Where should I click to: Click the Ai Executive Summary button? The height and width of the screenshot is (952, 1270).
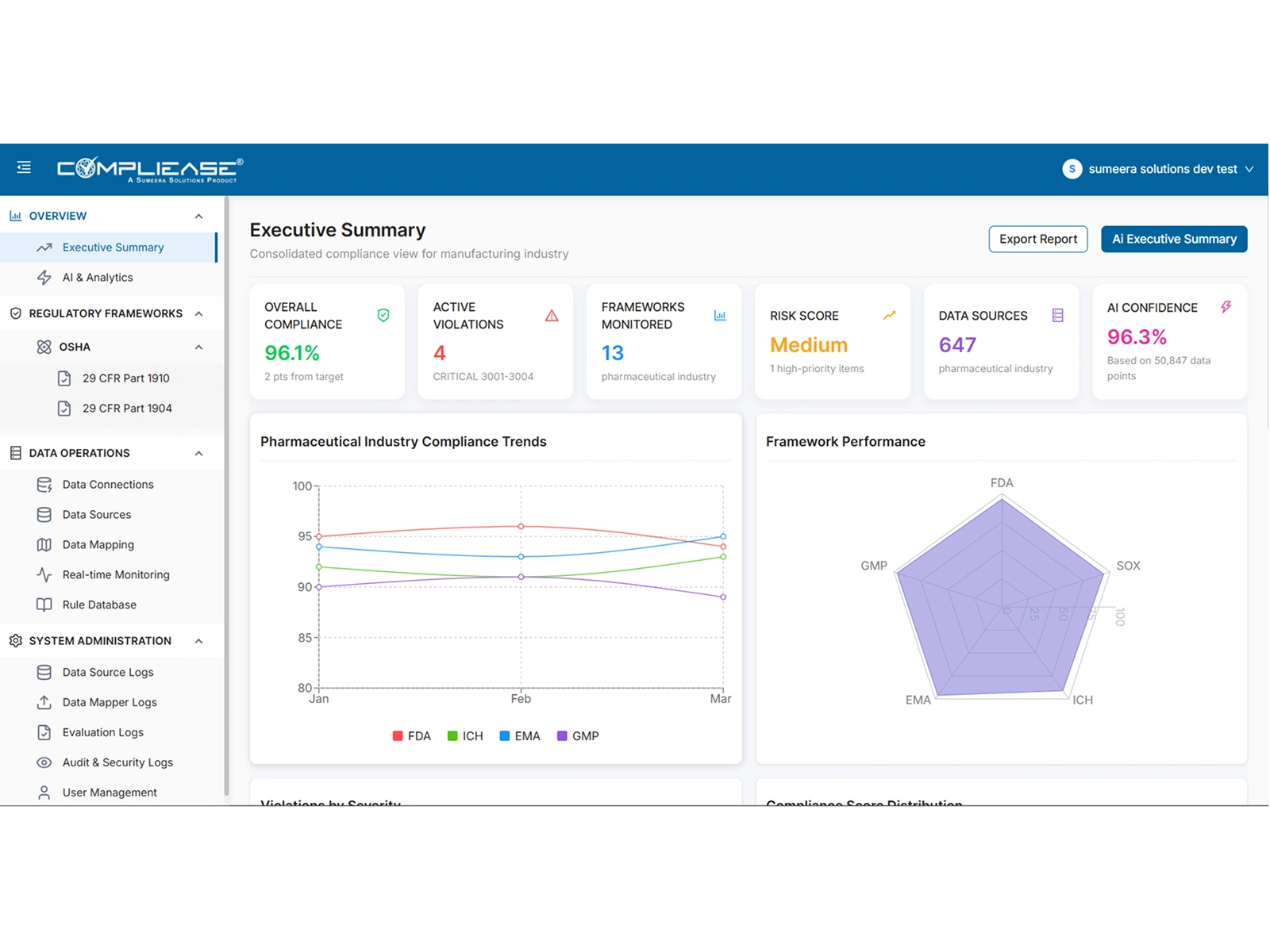pyautogui.click(x=1173, y=239)
